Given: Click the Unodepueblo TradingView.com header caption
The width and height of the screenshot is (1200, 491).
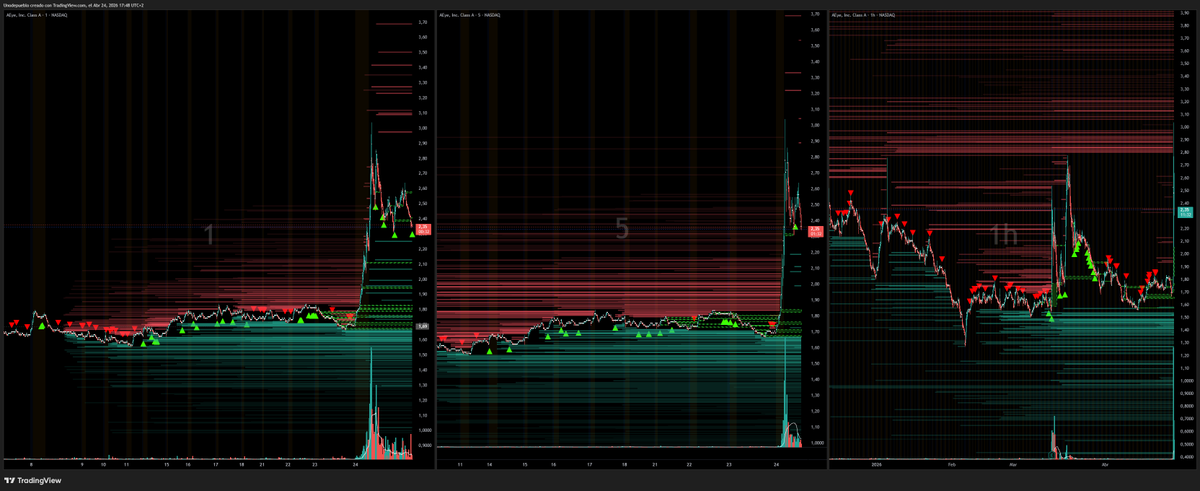Looking at the screenshot, I should [x=75, y=4].
